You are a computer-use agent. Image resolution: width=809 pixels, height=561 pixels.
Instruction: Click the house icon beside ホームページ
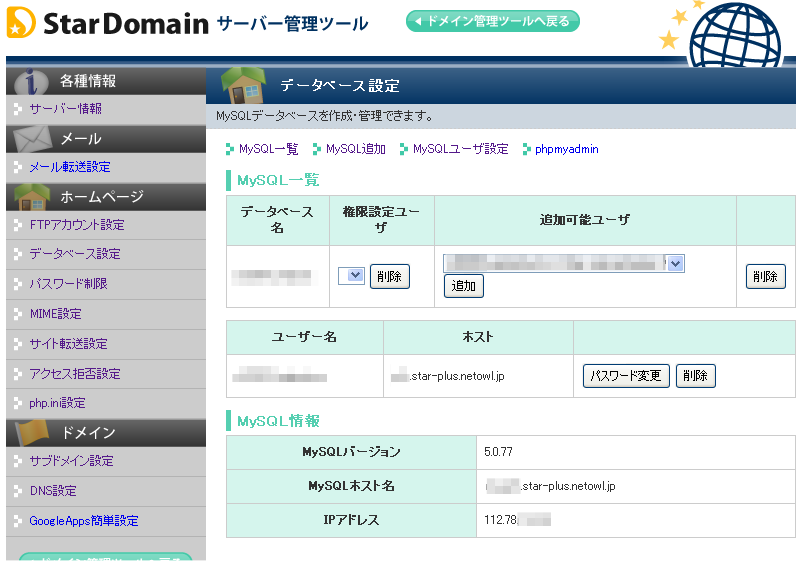point(32,197)
